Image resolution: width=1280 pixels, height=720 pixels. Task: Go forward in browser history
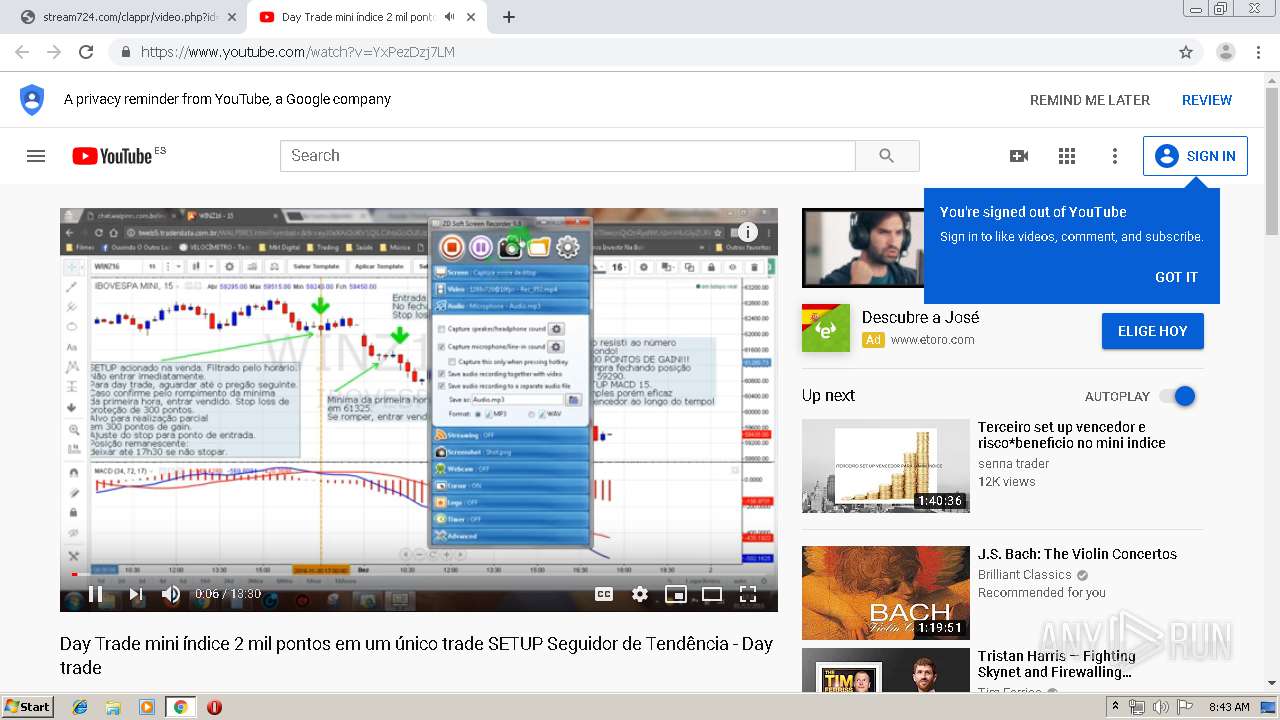pos(54,52)
